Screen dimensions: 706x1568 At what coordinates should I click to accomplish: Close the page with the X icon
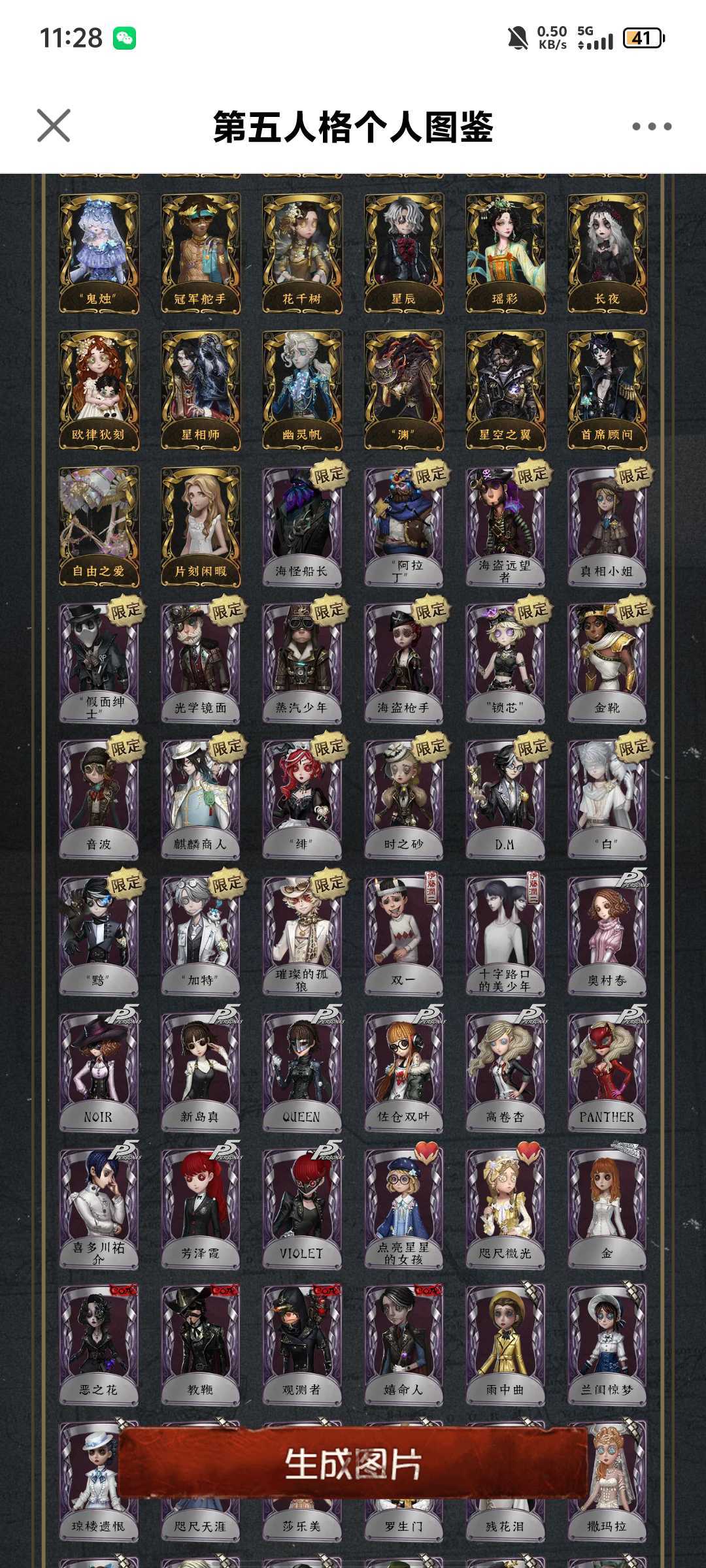pyautogui.click(x=54, y=125)
